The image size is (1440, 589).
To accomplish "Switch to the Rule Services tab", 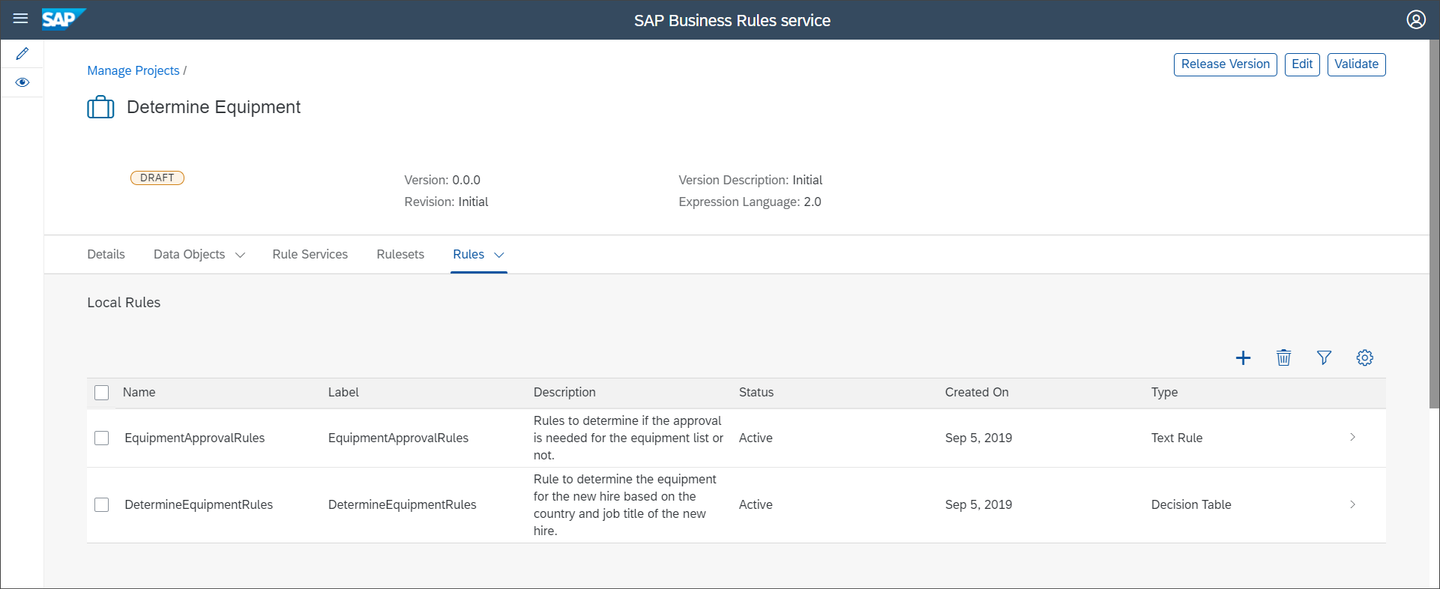I will [310, 254].
